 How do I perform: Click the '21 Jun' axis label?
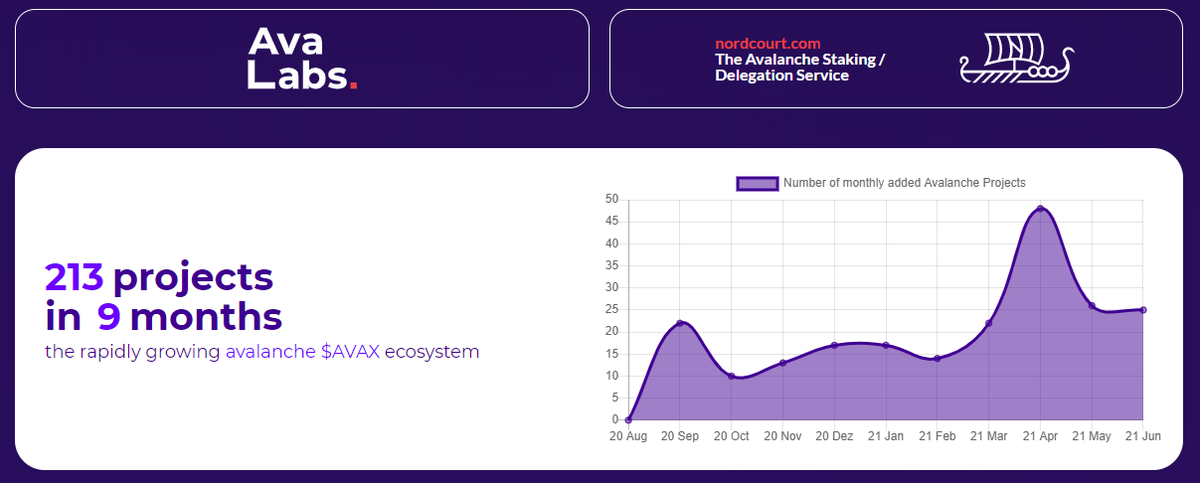click(x=1142, y=437)
